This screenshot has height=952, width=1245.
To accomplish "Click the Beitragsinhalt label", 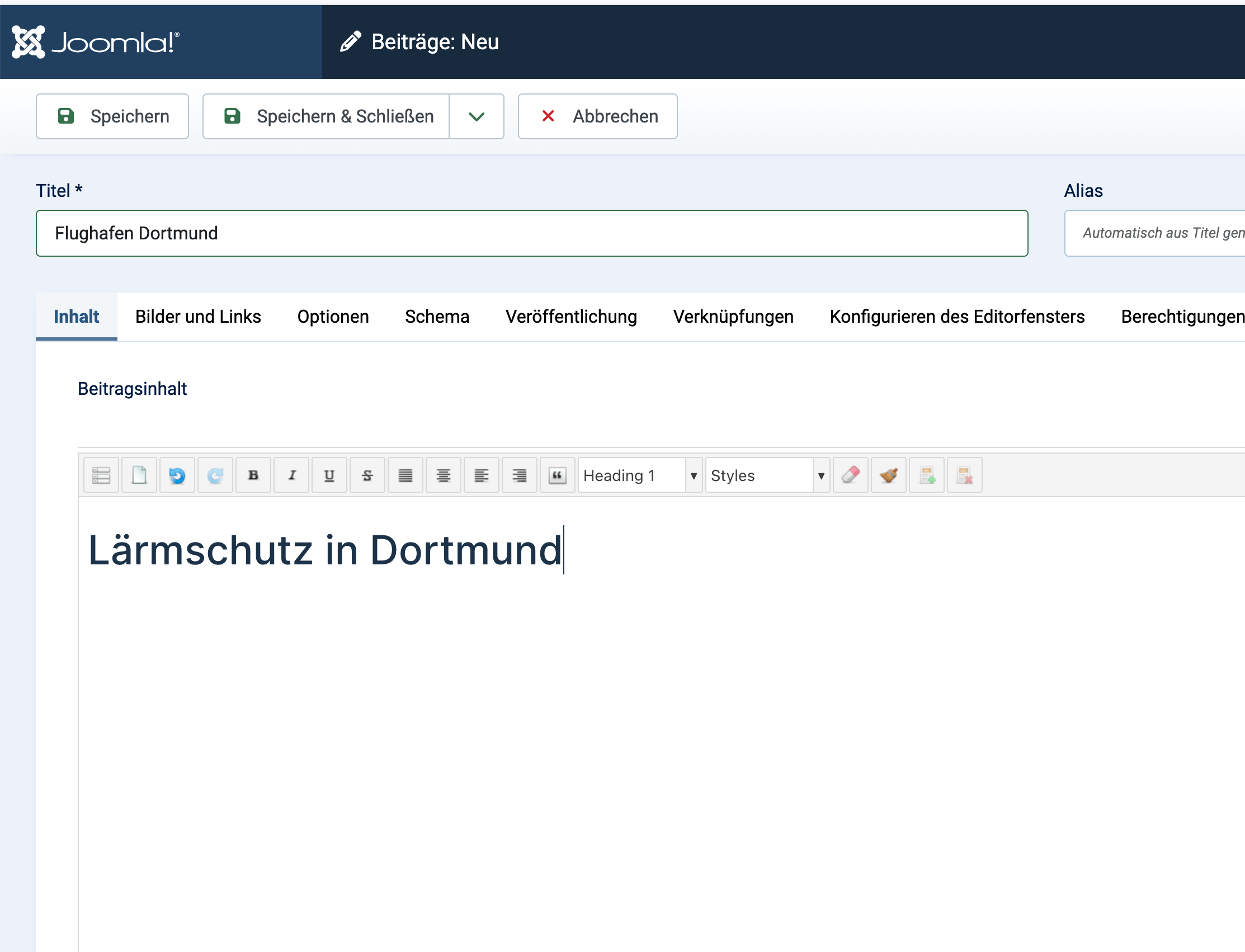I will pos(132,389).
